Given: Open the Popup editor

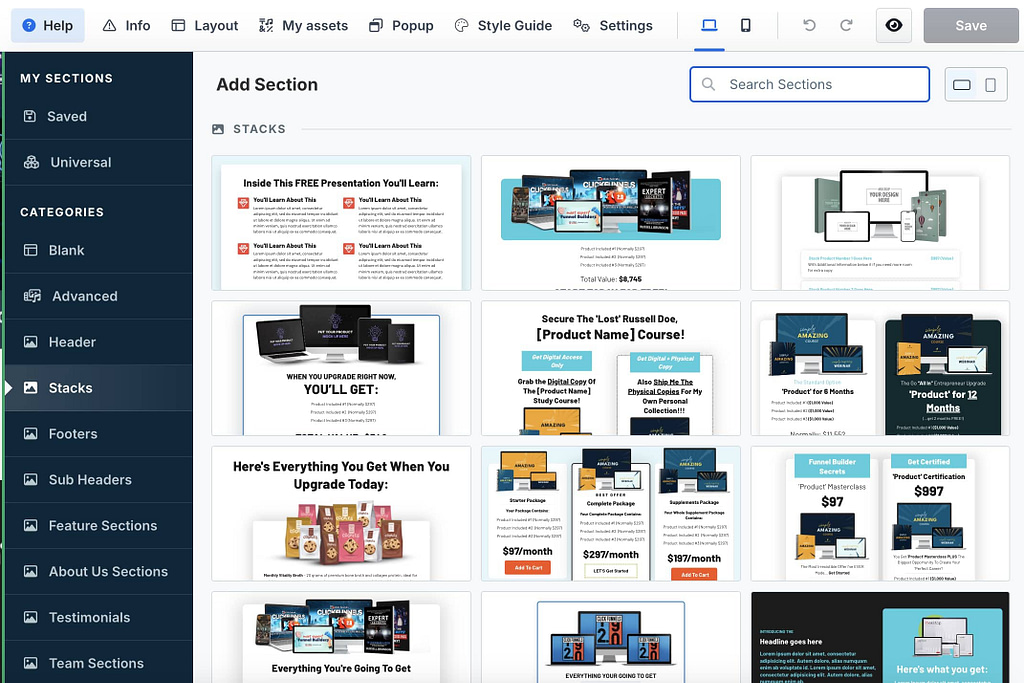Looking at the screenshot, I should tap(401, 25).
